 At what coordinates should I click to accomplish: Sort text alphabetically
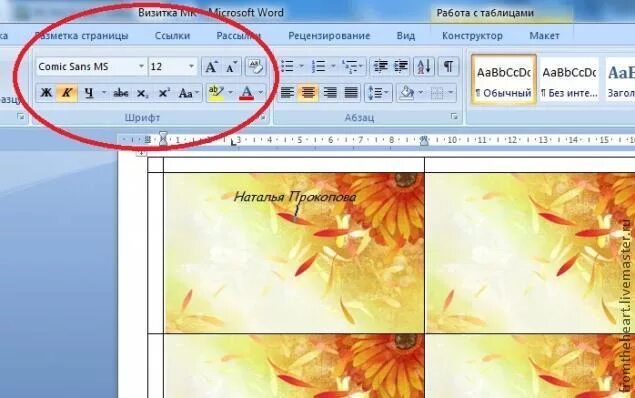[424, 66]
